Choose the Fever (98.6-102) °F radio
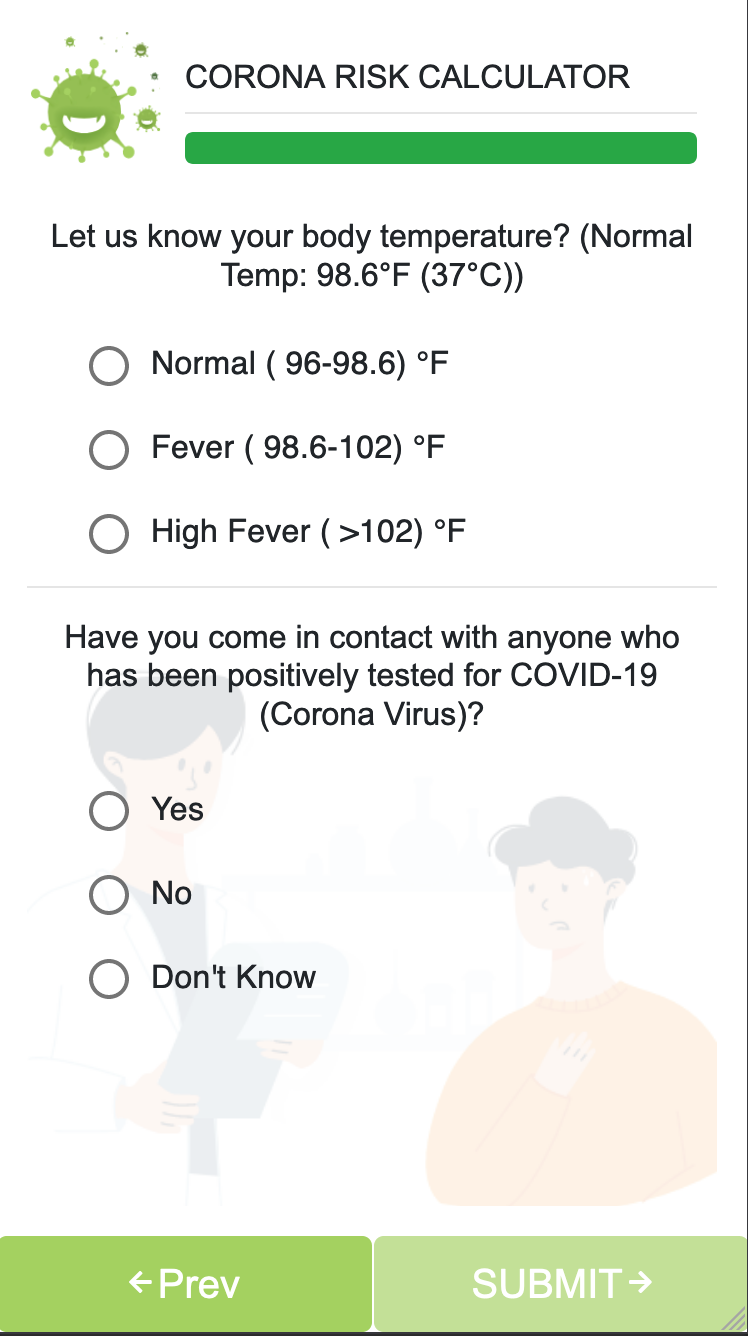 click(x=109, y=449)
